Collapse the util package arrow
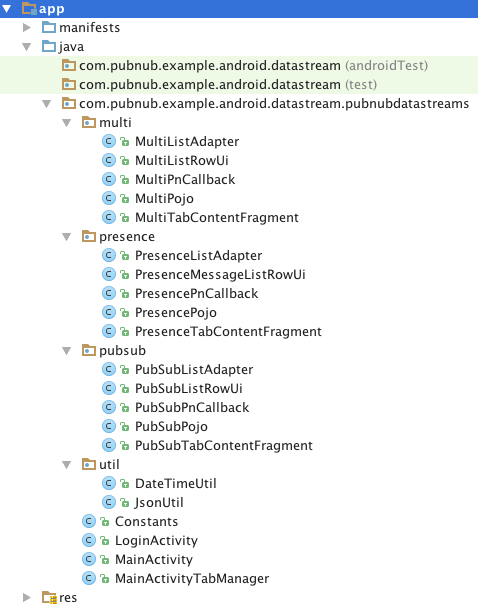The width and height of the screenshot is (478, 608). pos(67,465)
